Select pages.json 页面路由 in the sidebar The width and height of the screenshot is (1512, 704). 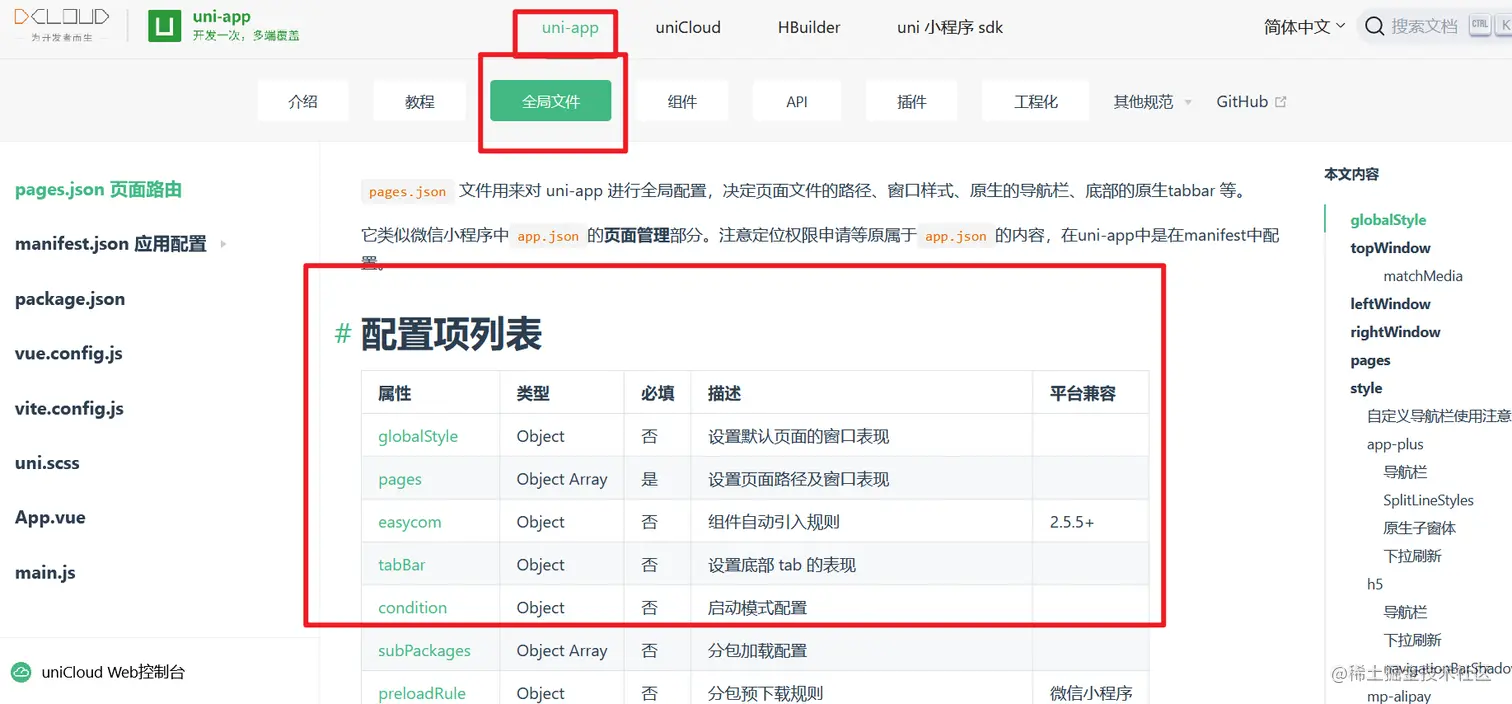click(x=95, y=189)
